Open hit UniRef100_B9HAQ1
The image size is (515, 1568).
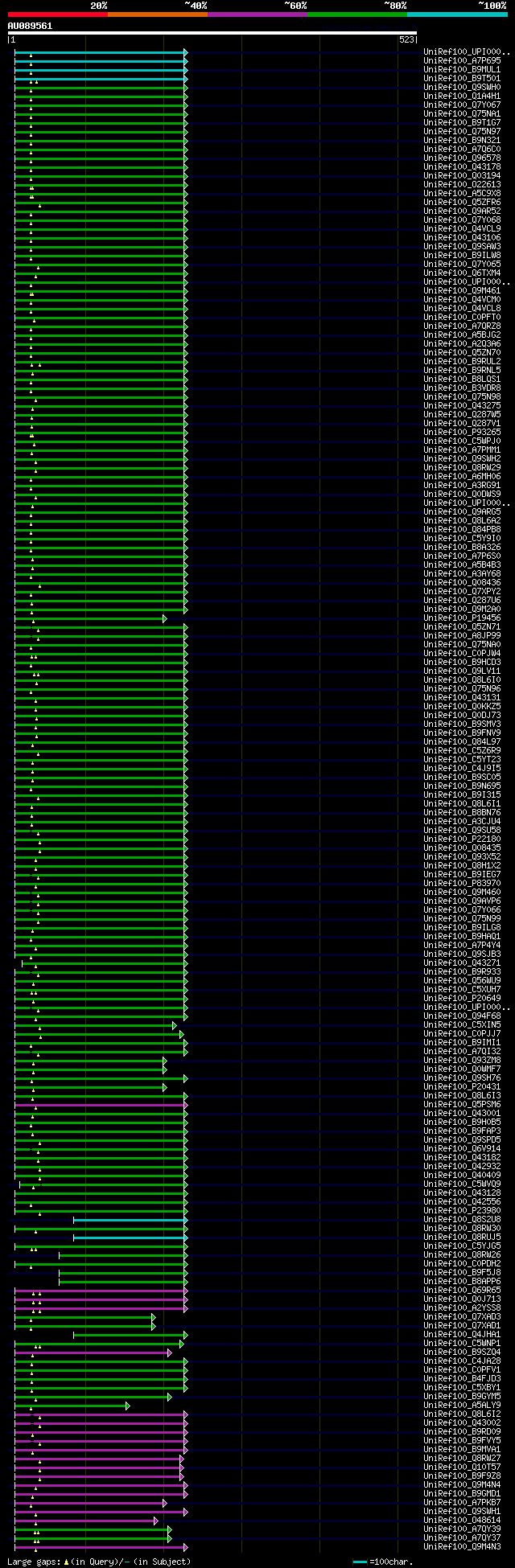[462, 936]
